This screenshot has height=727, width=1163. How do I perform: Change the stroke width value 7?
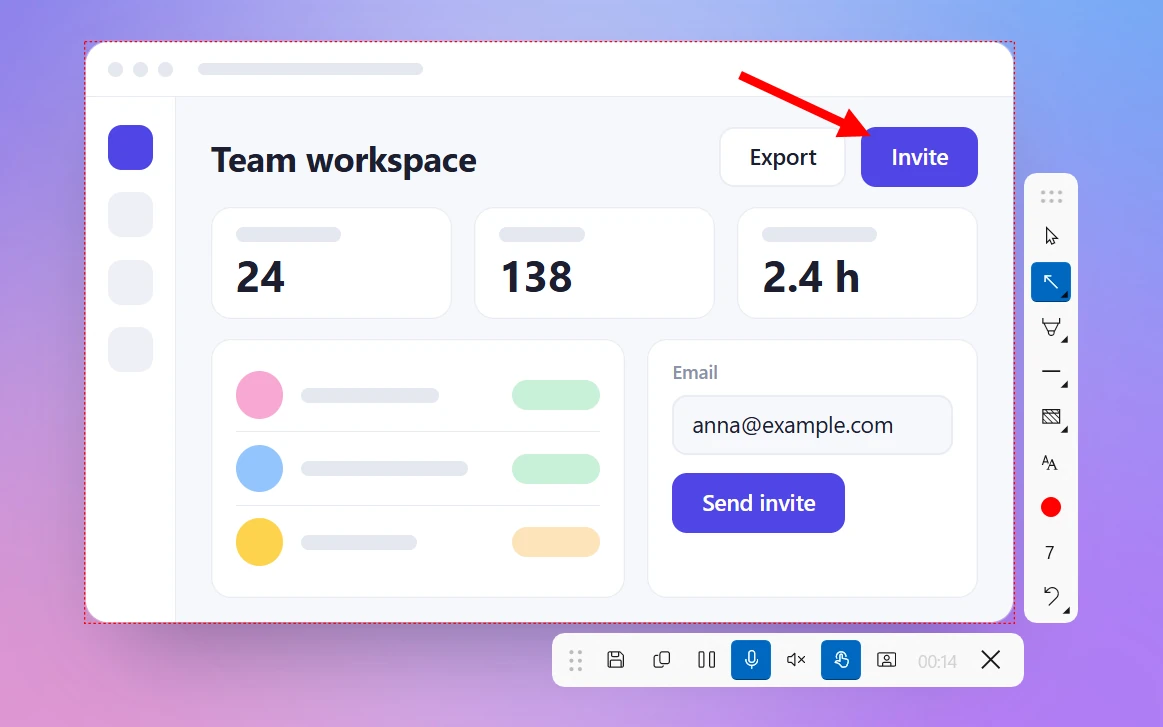(x=1050, y=553)
